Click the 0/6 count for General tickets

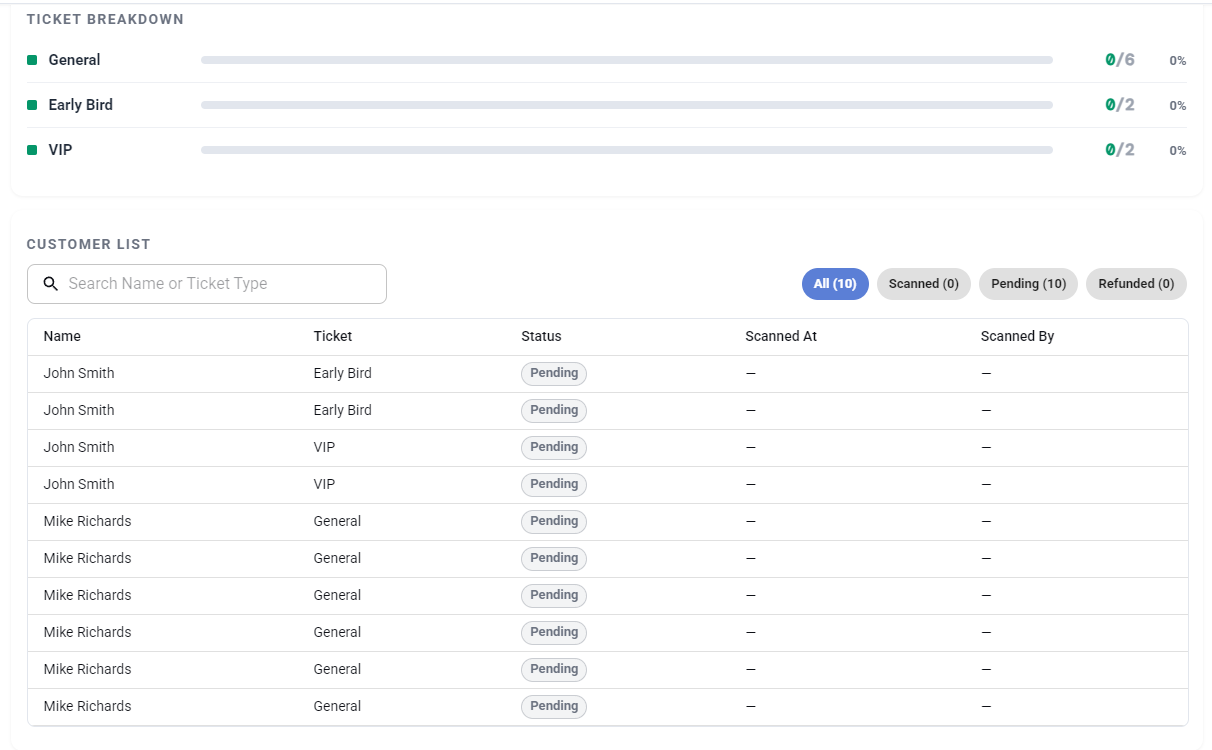coord(1120,60)
